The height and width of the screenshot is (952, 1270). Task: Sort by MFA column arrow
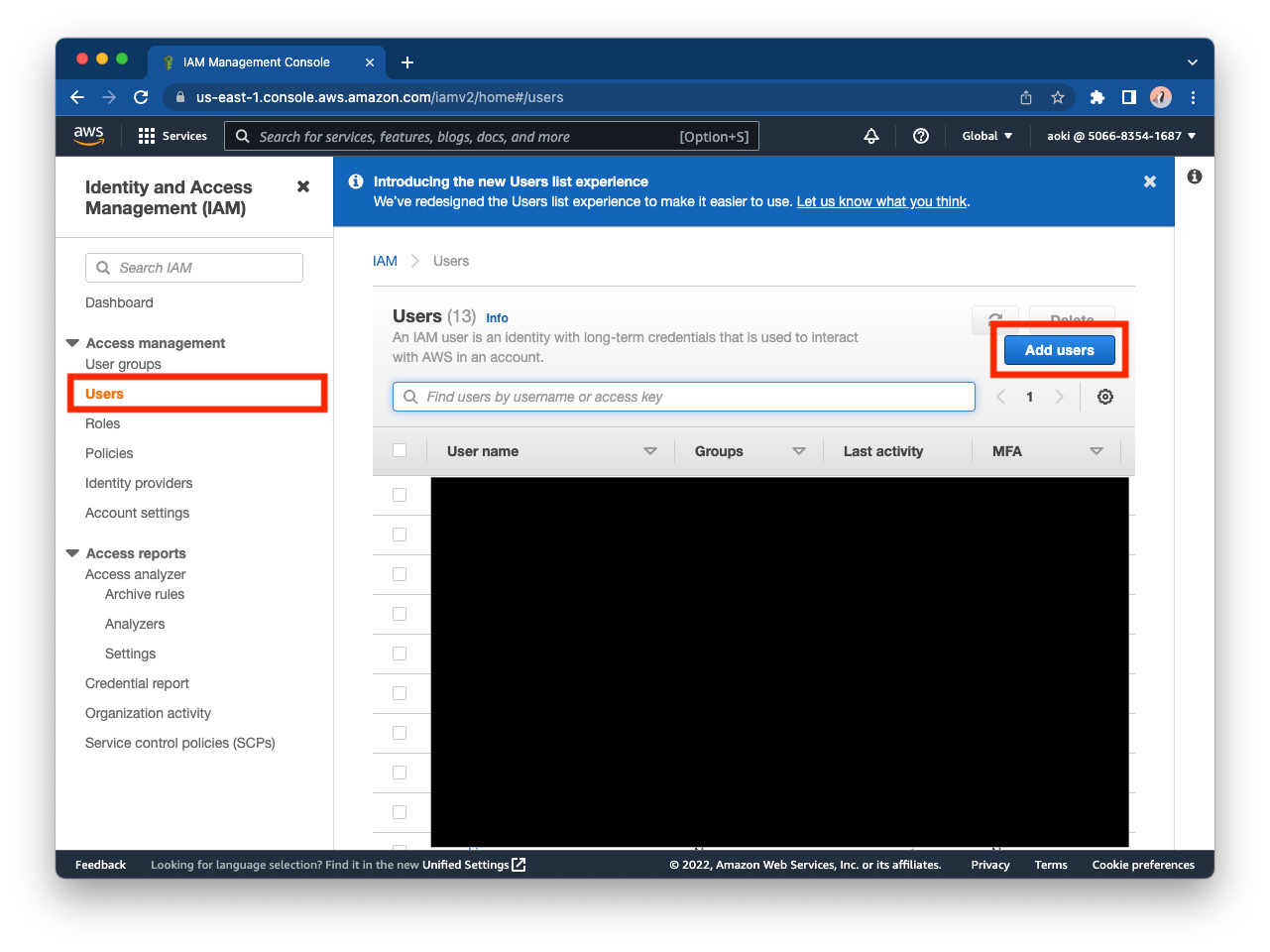coord(1097,451)
